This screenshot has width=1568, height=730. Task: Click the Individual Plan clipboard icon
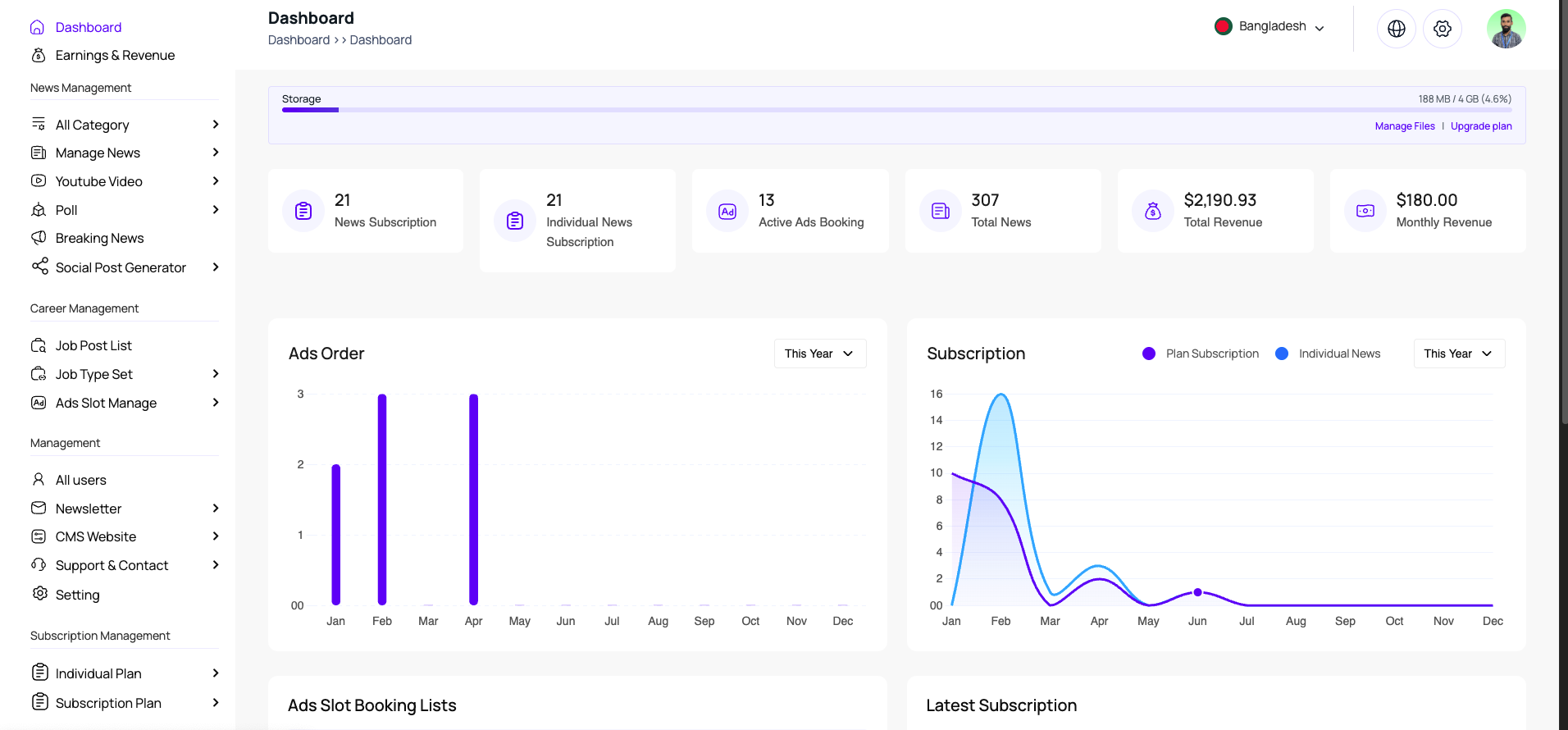pyautogui.click(x=39, y=673)
